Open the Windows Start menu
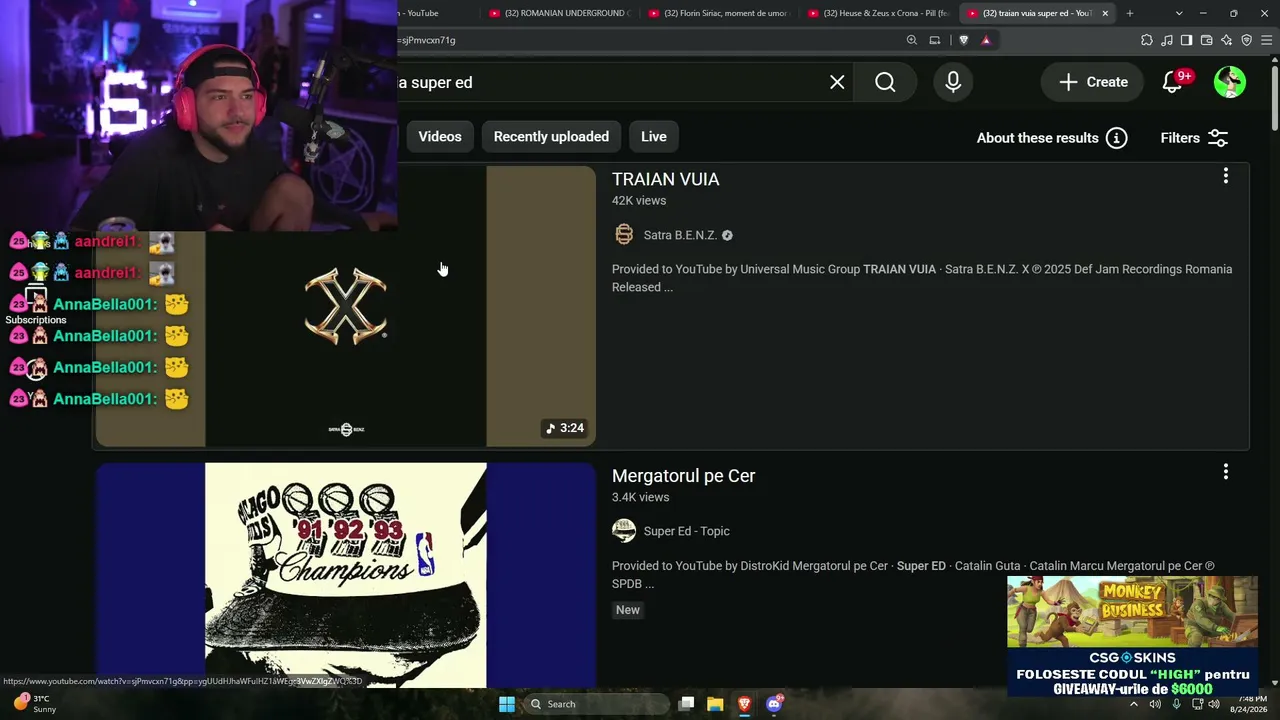This screenshot has height=720, width=1280. click(x=507, y=704)
